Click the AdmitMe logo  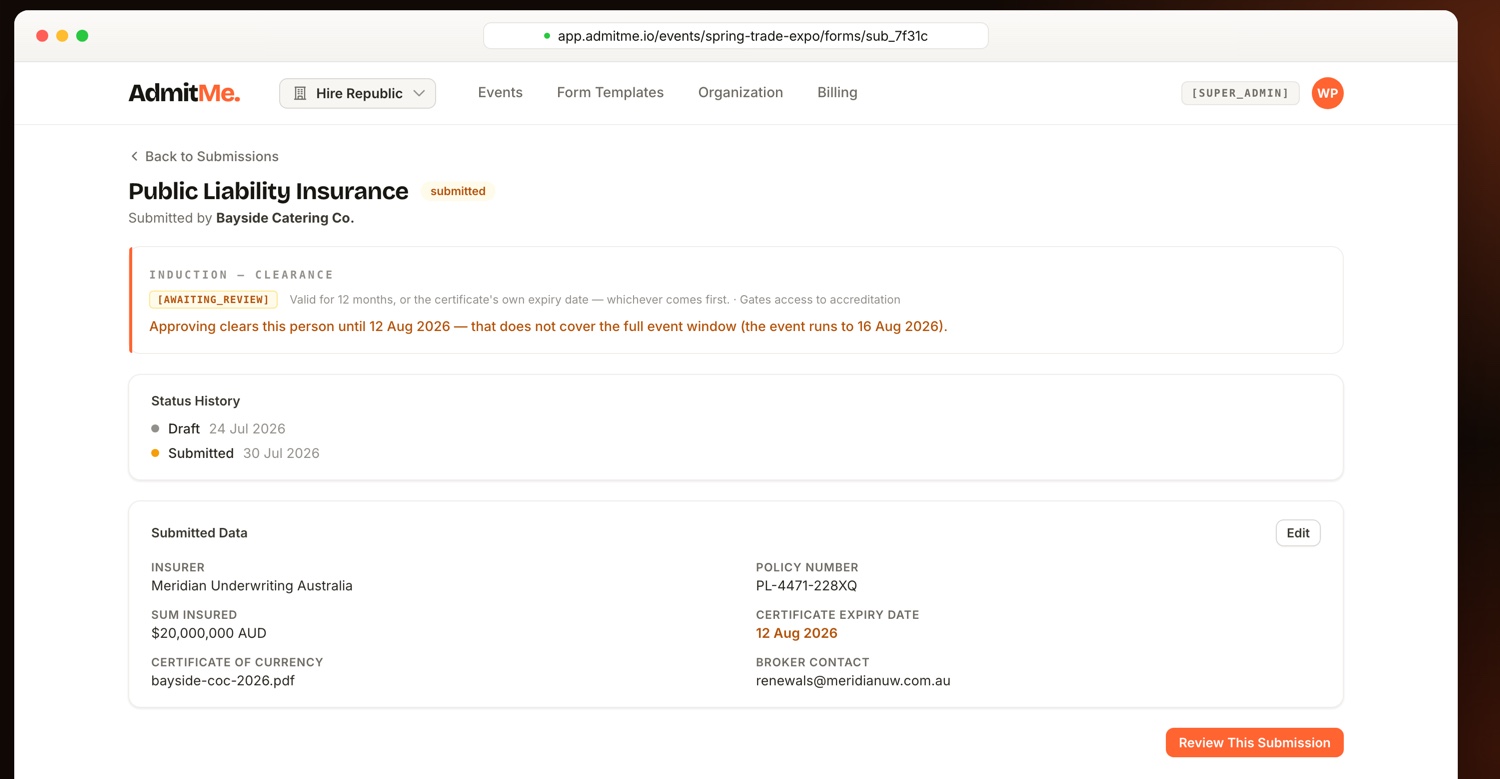(184, 93)
